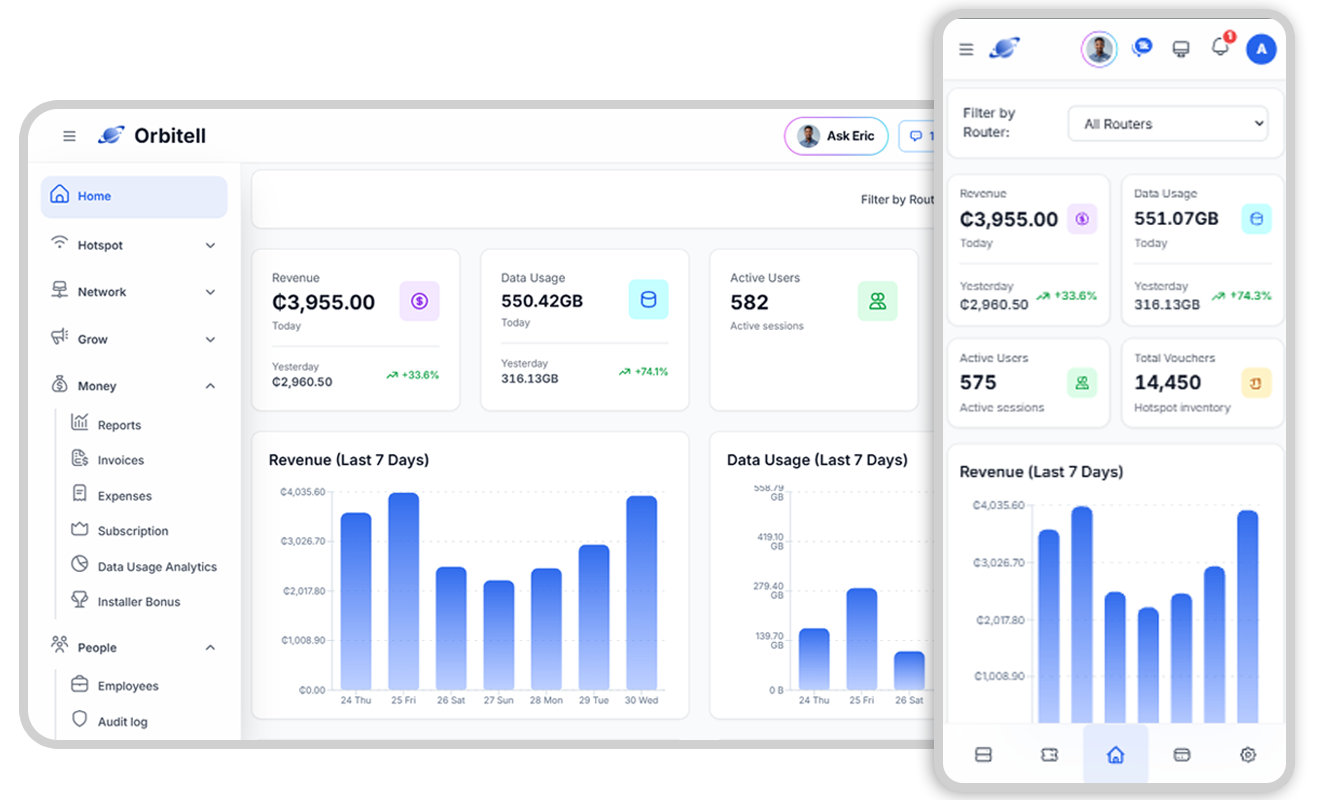
Task: Click the Active Users people icon in desktop card
Action: tap(877, 301)
